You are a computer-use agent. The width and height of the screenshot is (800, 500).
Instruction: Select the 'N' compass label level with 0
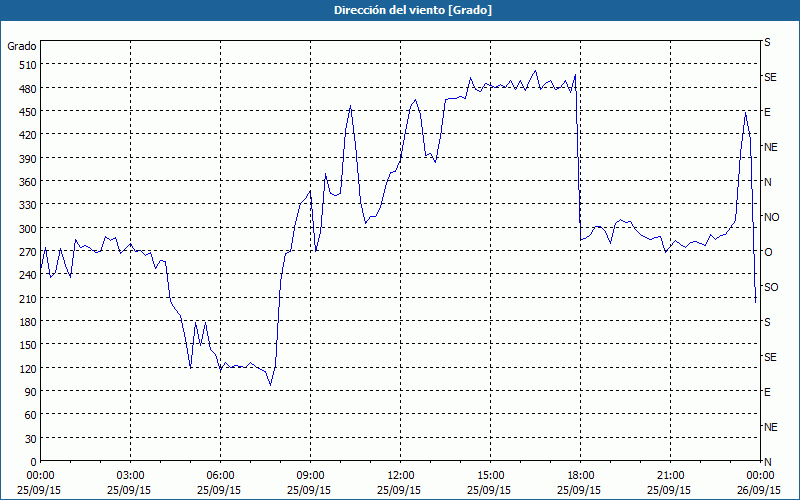[767, 462]
